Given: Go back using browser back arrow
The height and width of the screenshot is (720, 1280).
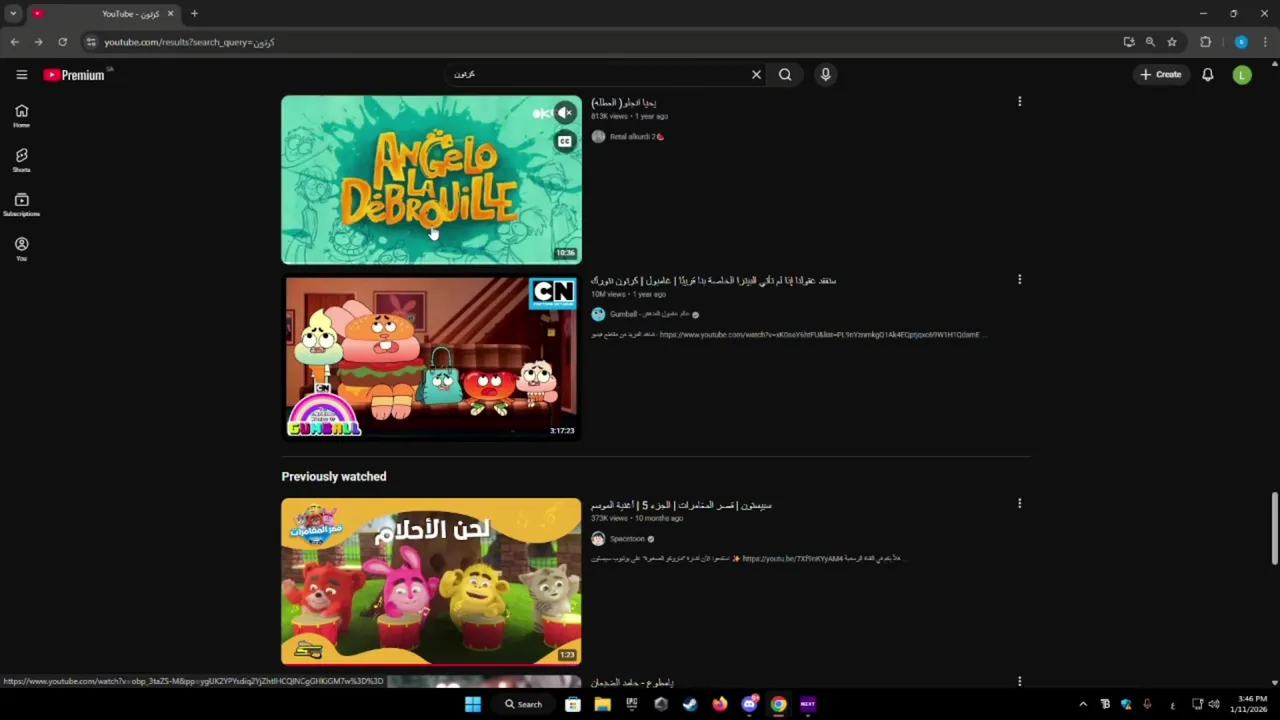Looking at the screenshot, I should tap(14, 42).
